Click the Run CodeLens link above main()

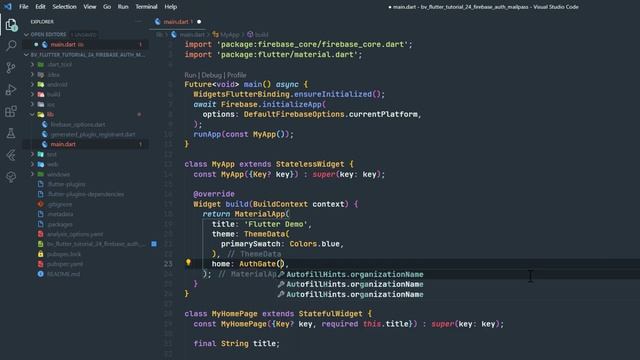click(190, 75)
